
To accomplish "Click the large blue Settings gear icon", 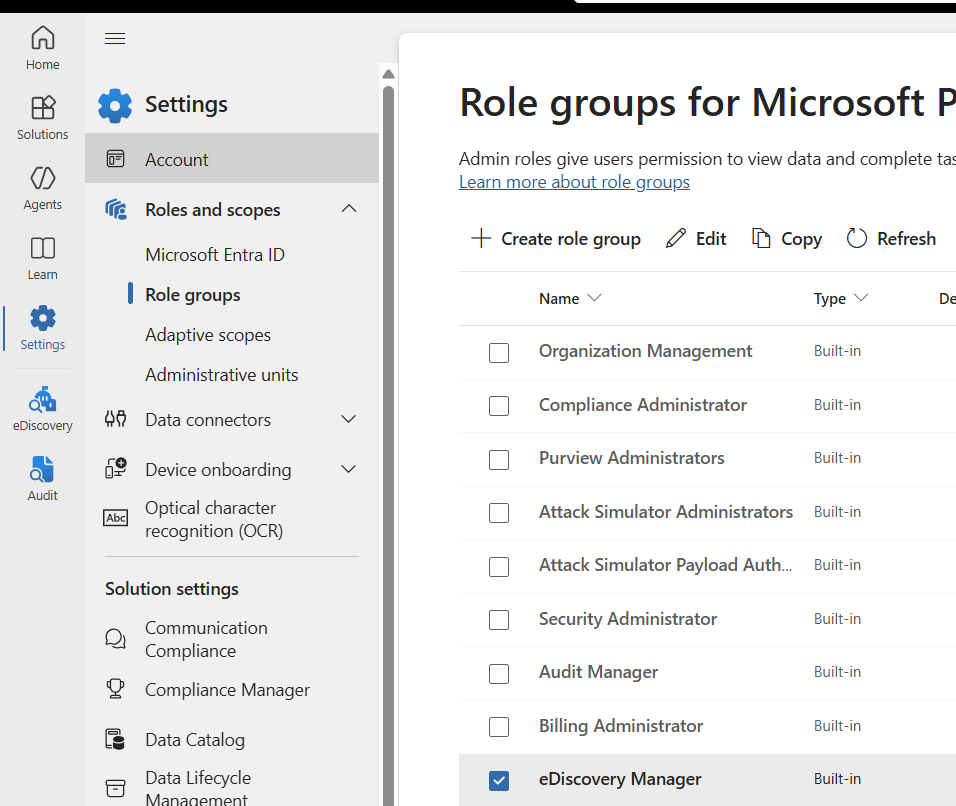I will pyautogui.click(x=115, y=105).
